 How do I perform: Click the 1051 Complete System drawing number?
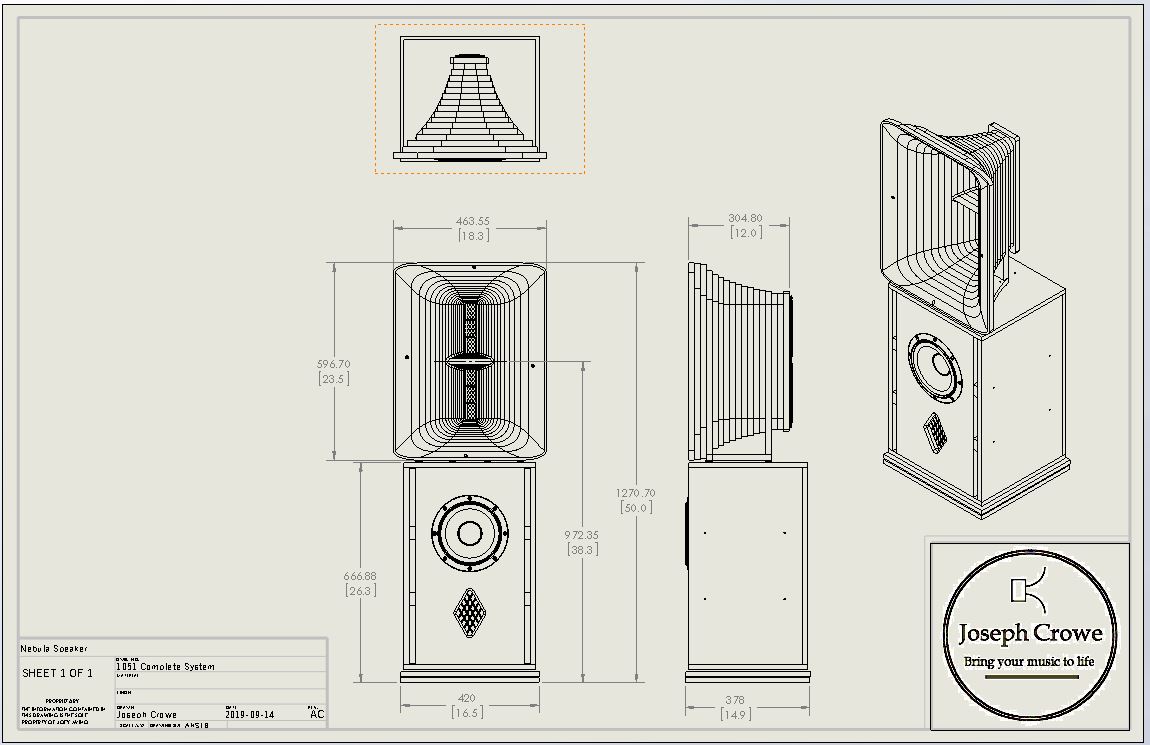(165, 667)
